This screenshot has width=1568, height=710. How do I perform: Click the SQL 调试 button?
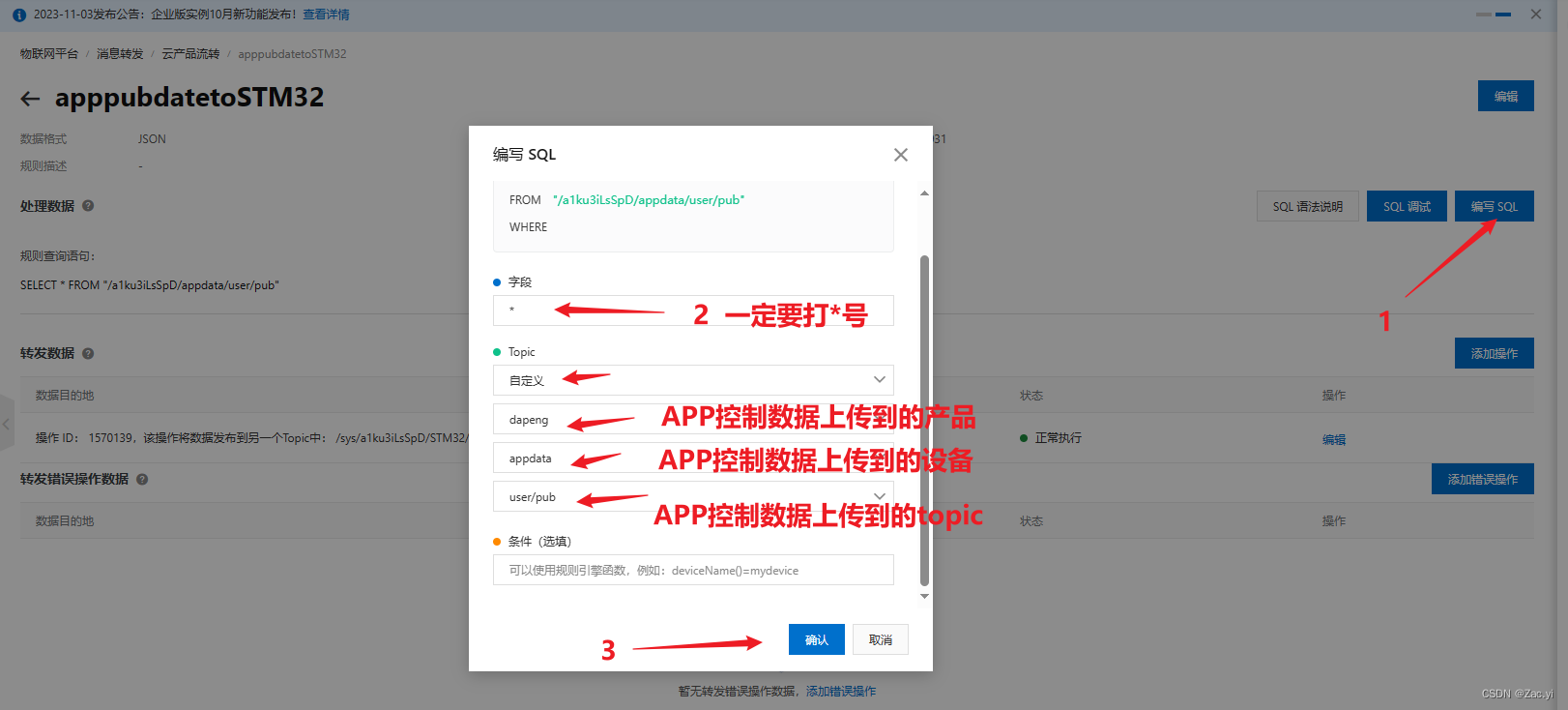pos(1407,206)
